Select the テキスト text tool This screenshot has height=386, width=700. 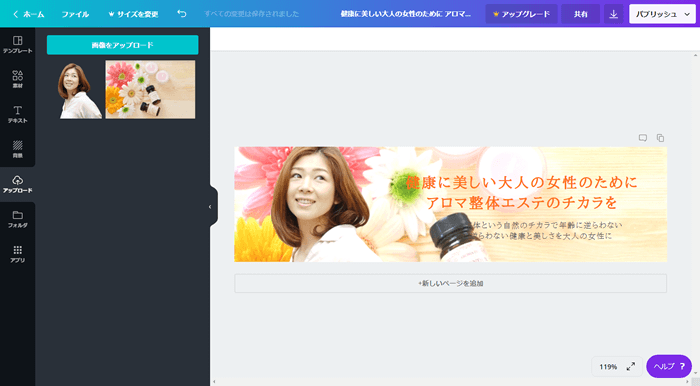click(x=17, y=114)
